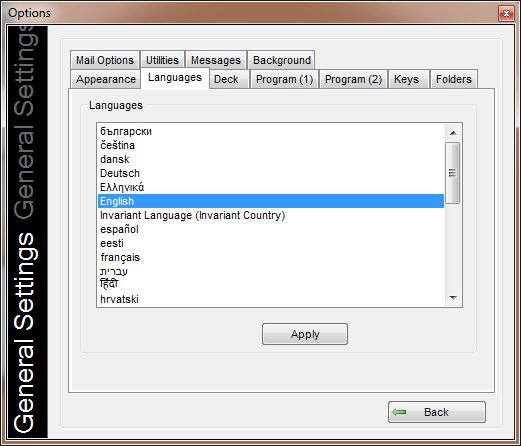Click the green arrow on Back button
This screenshot has height=446, width=521.
pyautogui.click(x=399, y=412)
